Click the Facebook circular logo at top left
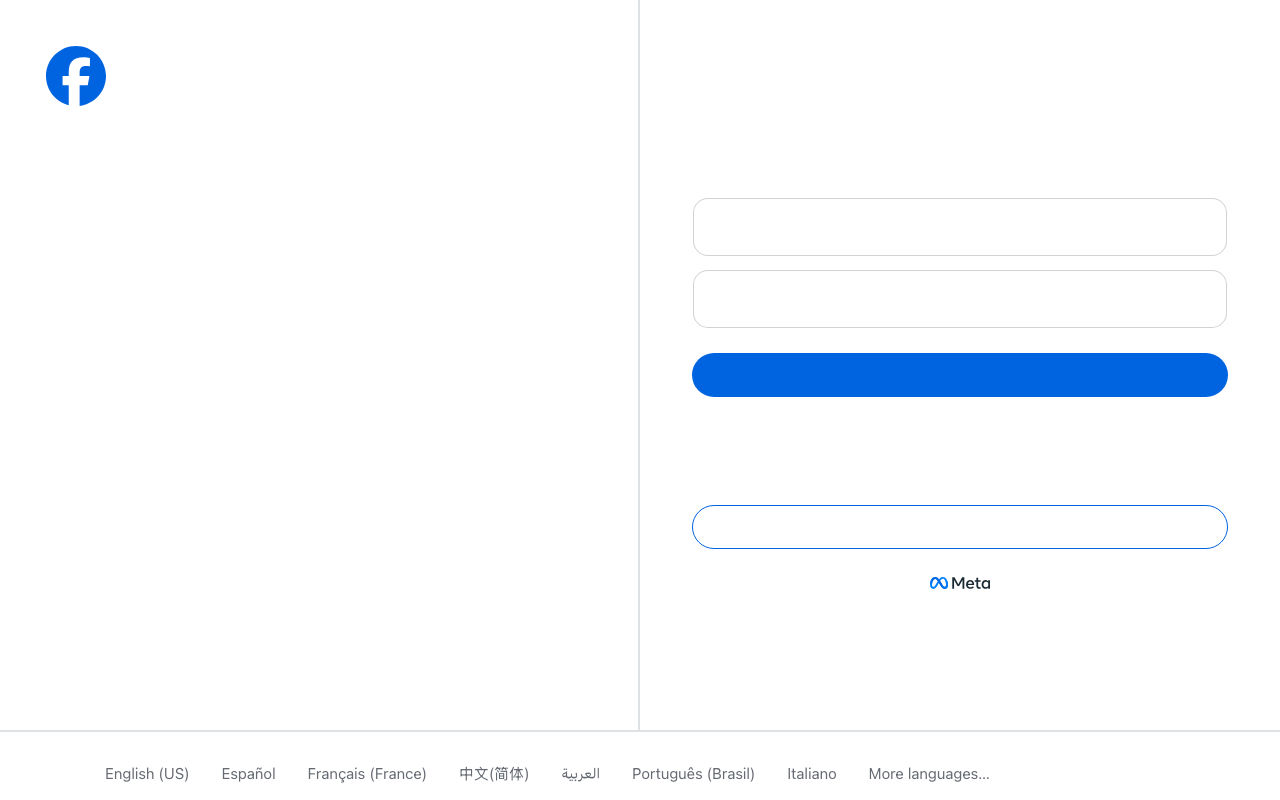This screenshot has width=1280, height=800. point(76,76)
